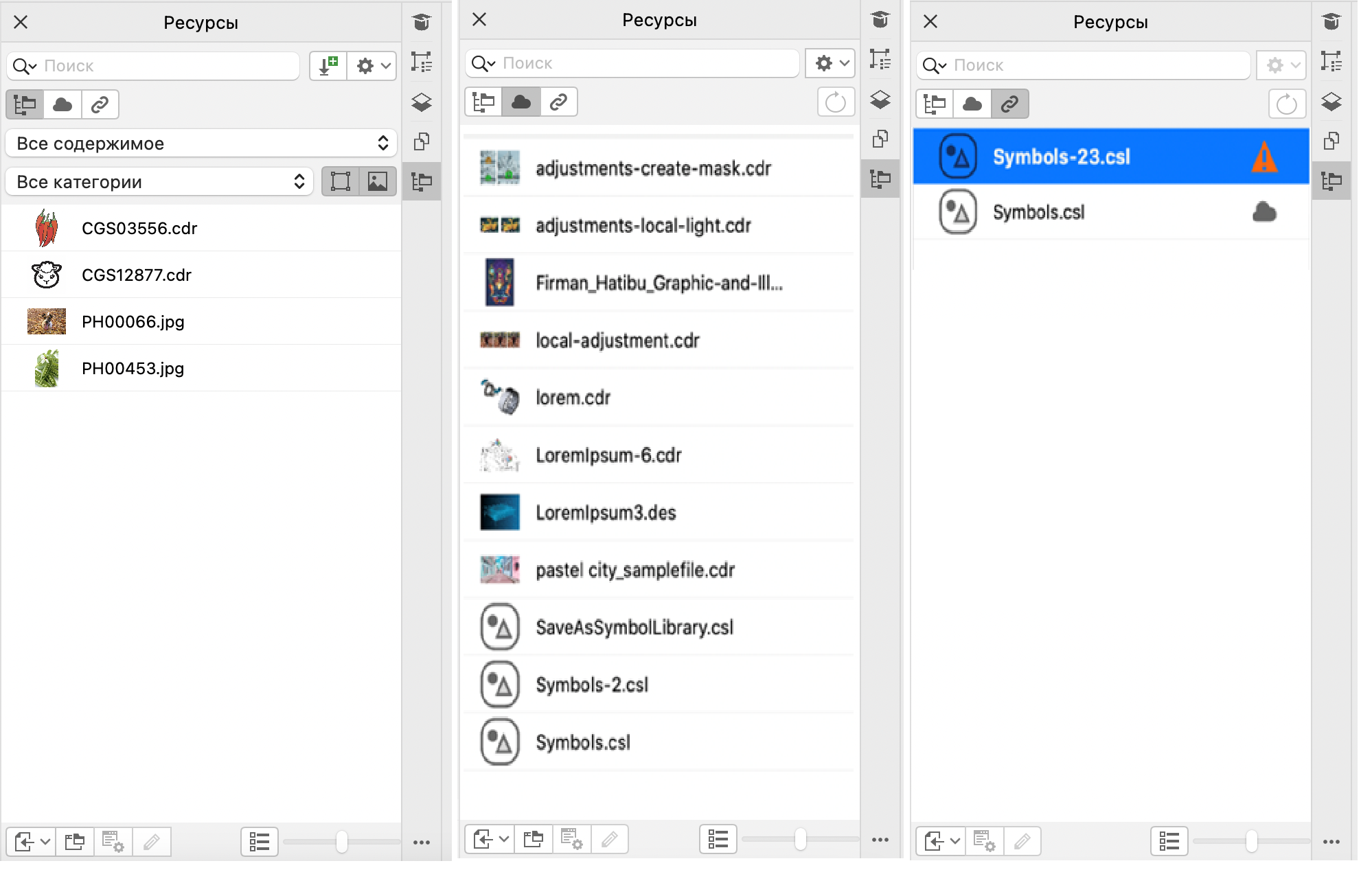Select the Symbols-2.csl file
This screenshot has height=872, width=1372.
point(591,685)
